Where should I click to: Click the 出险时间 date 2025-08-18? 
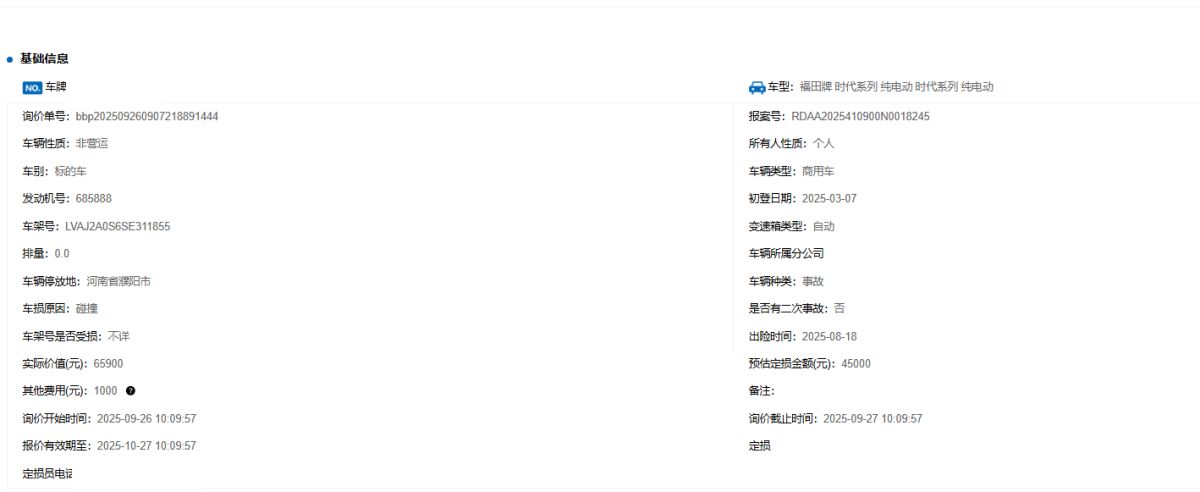tap(829, 336)
